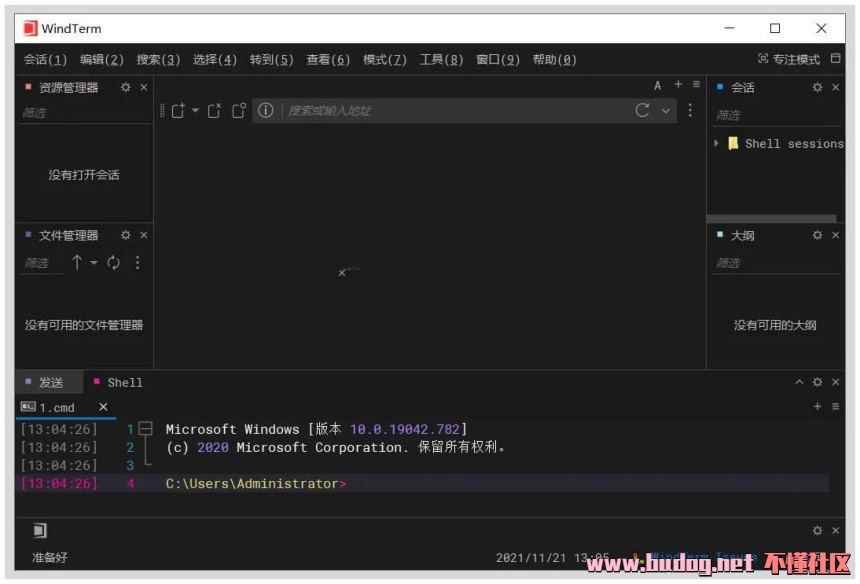Open the 会话(1) menu
This screenshot has width=860, height=584.
[x=45, y=59]
